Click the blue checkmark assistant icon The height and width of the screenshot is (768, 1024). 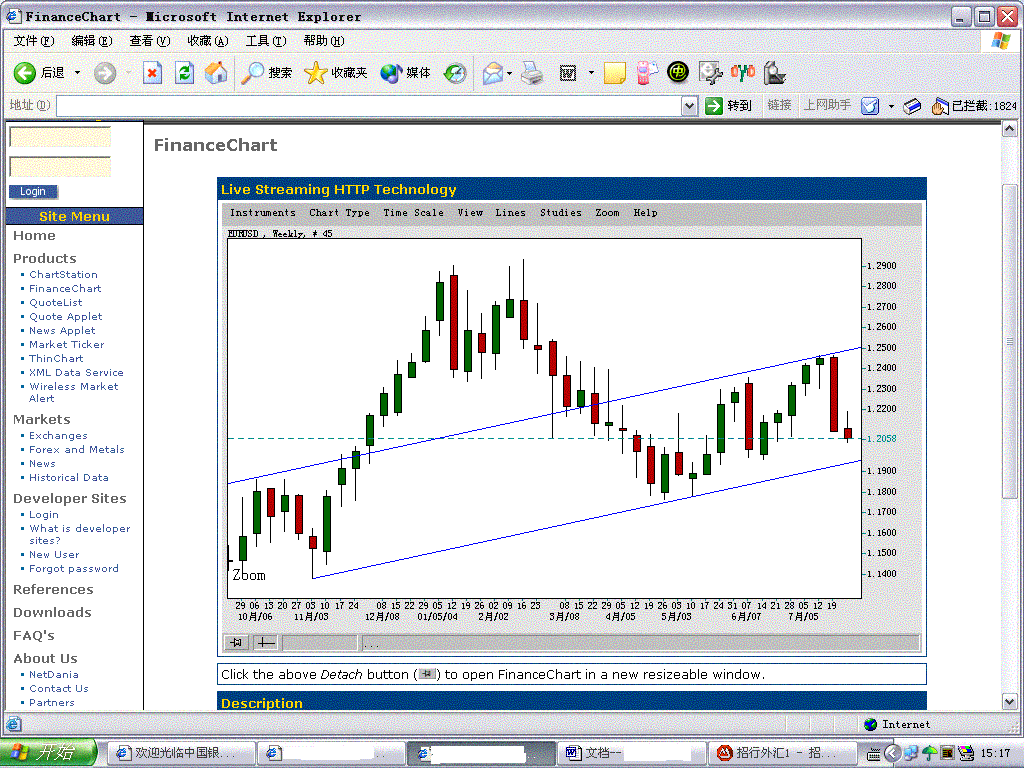870,106
